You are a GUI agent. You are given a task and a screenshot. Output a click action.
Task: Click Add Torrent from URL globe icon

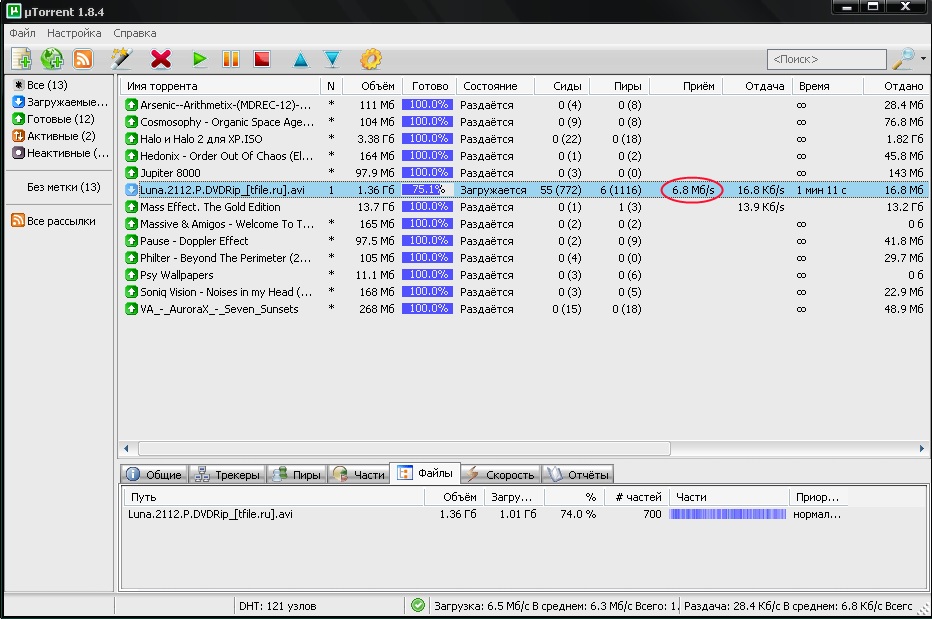click(x=52, y=59)
